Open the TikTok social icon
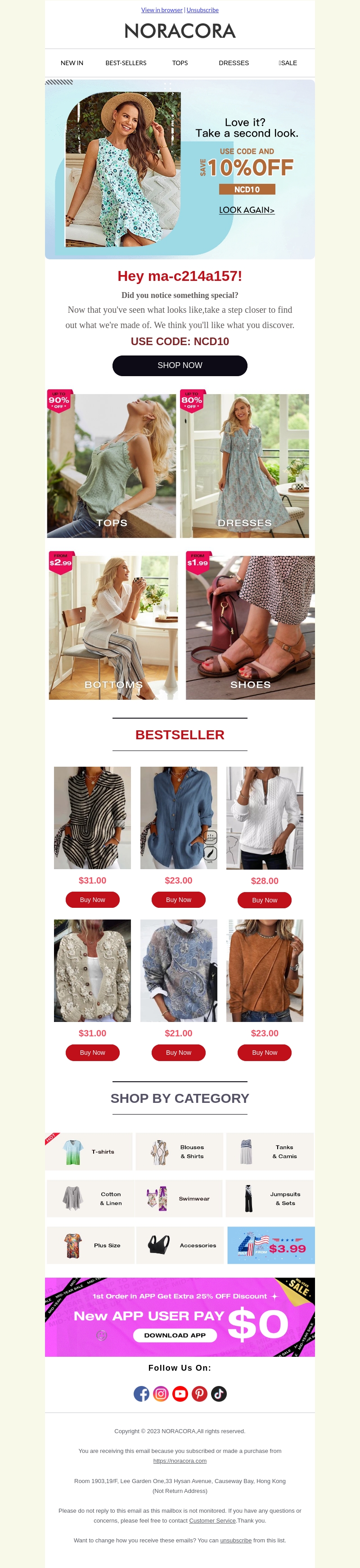The height and width of the screenshot is (1568, 360). coord(219,1394)
